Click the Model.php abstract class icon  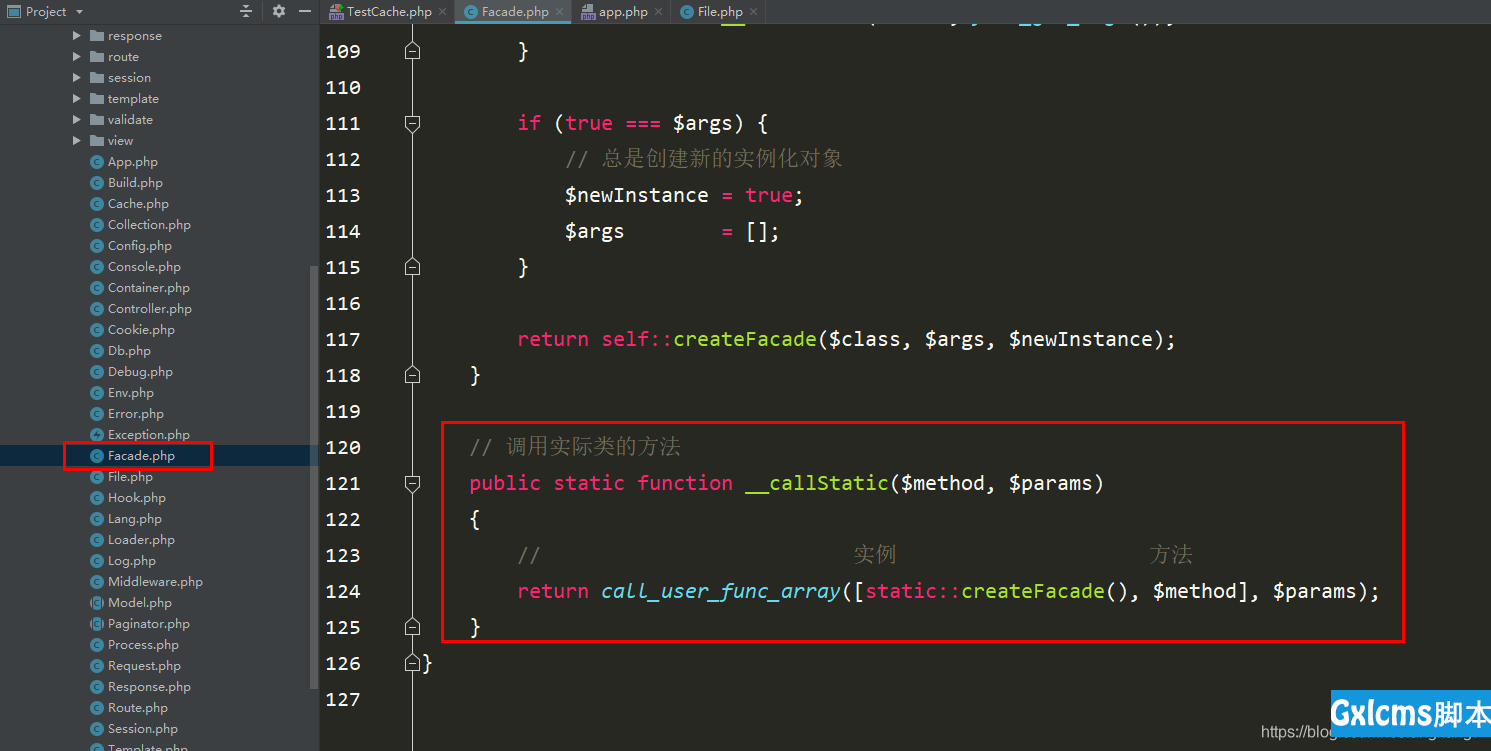97,603
